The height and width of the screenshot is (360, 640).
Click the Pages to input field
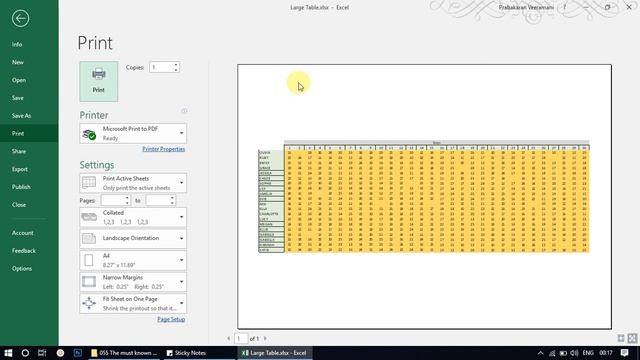tap(158, 200)
